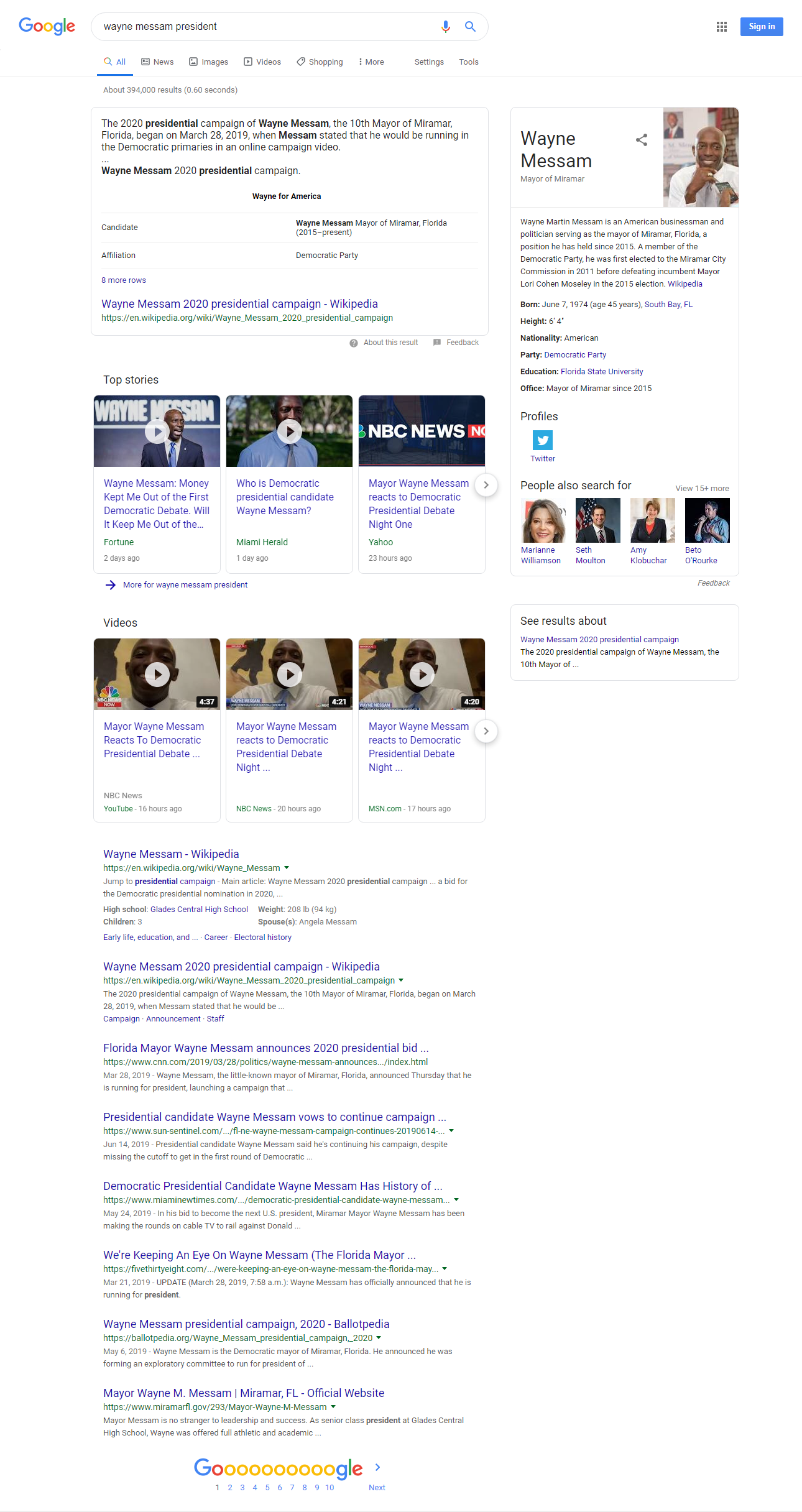Screen dimensions: 802x1512
Task: Open the Mayor Wayne M. Messam Official Website result
Action: (x=244, y=1393)
